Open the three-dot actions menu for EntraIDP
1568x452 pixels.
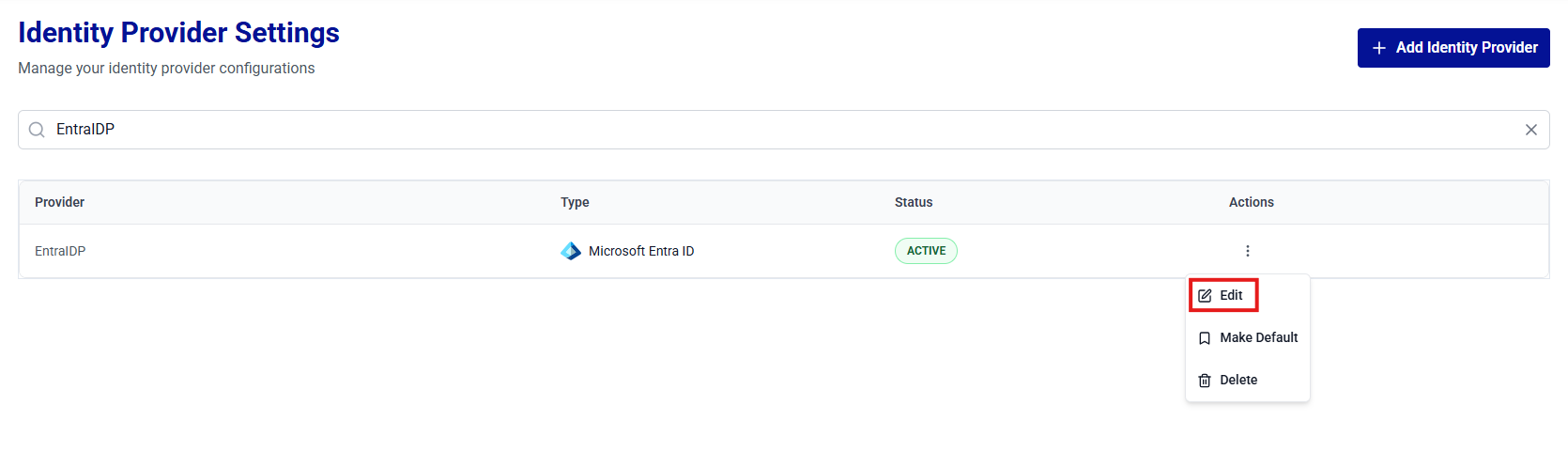pyautogui.click(x=1247, y=251)
